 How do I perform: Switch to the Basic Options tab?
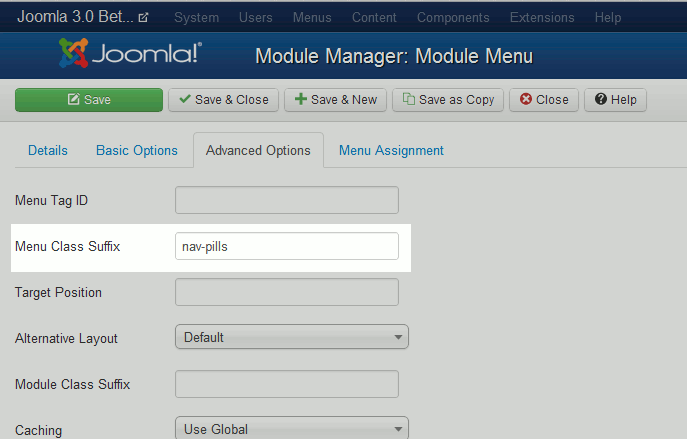137,151
